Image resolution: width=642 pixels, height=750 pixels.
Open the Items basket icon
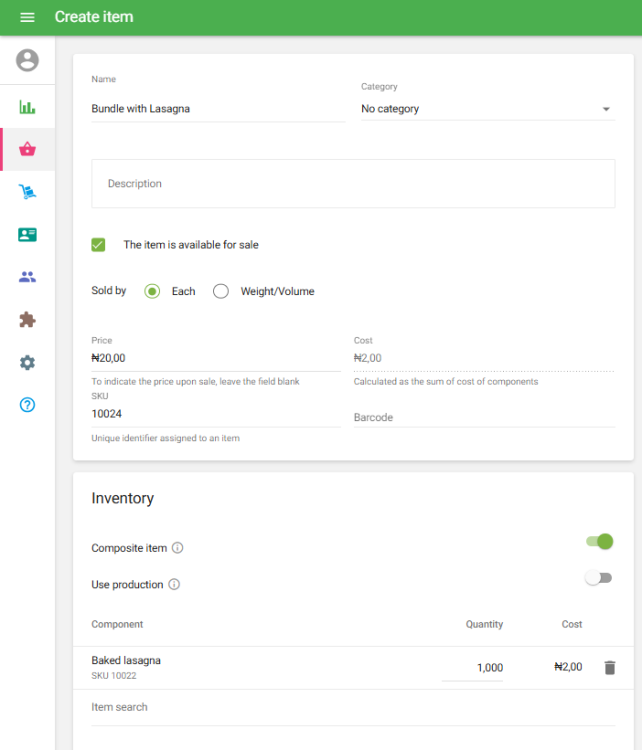point(27,149)
